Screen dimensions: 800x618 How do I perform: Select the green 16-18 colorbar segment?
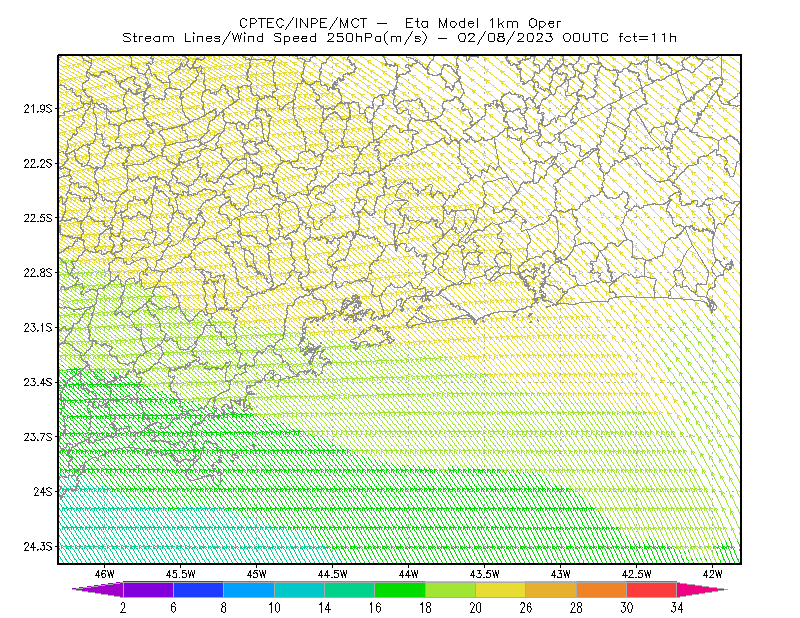(400, 589)
